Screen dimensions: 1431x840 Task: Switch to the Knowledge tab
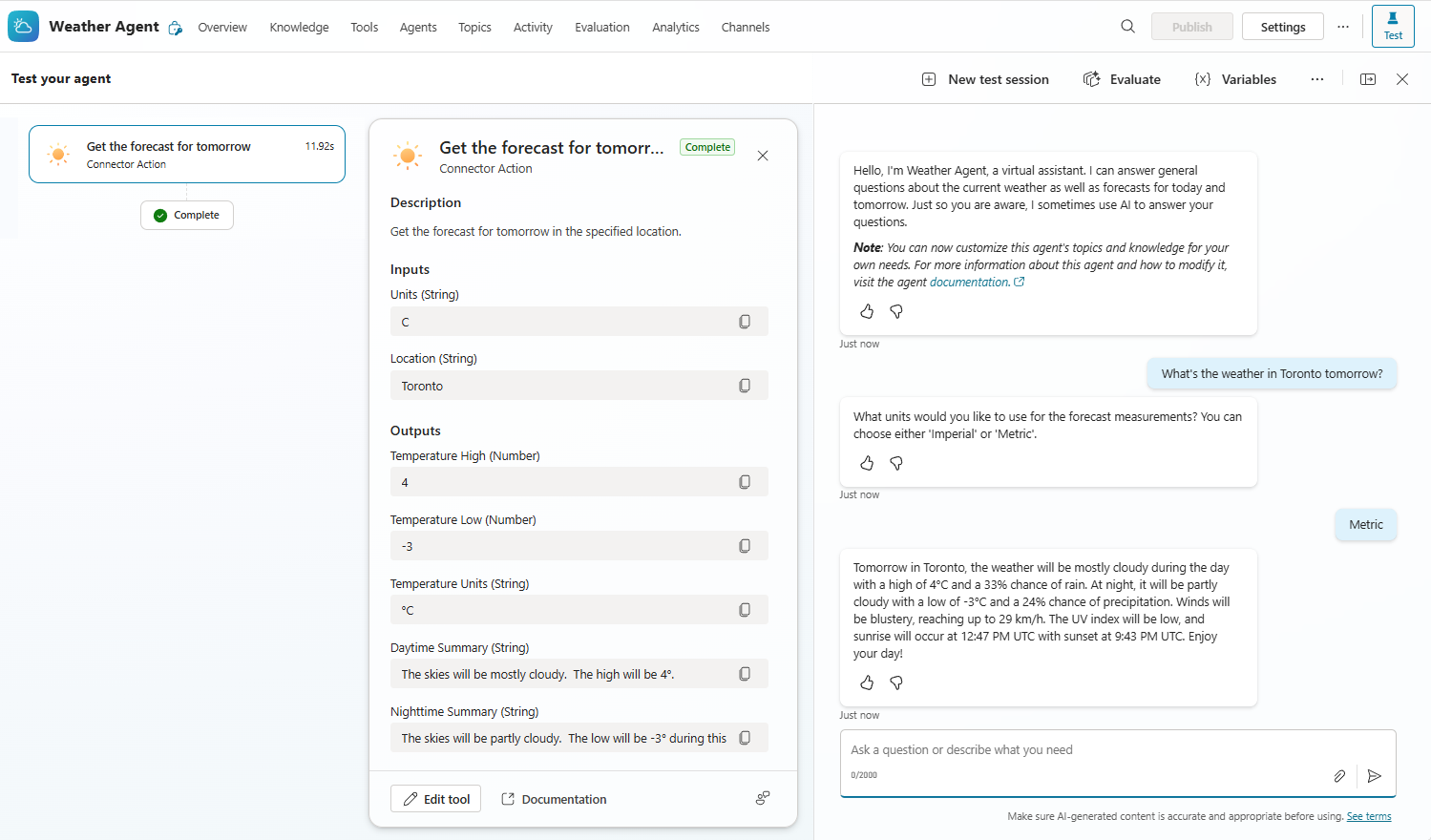click(299, 27)
